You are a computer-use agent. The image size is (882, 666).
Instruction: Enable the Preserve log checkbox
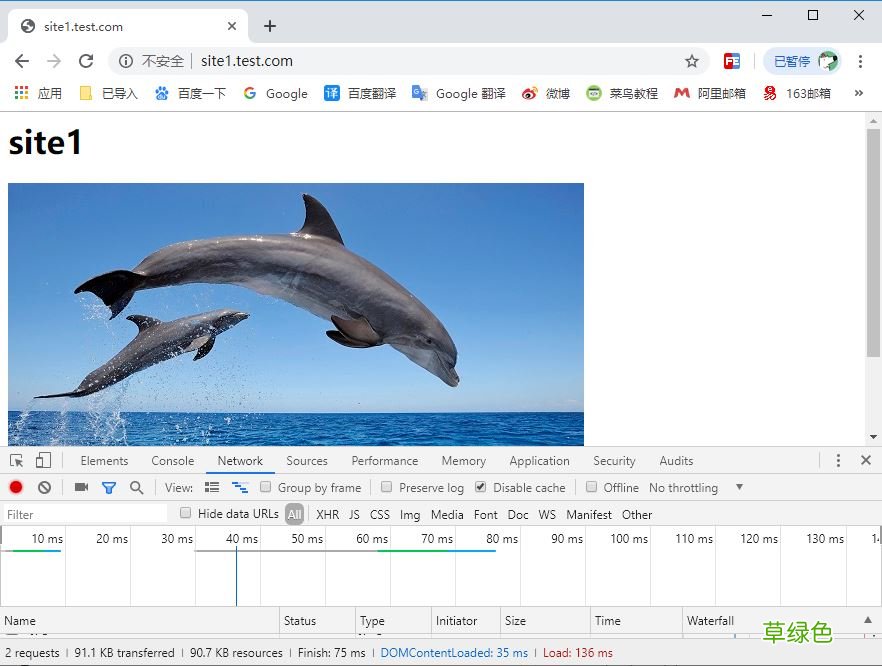tap(386, 487)
